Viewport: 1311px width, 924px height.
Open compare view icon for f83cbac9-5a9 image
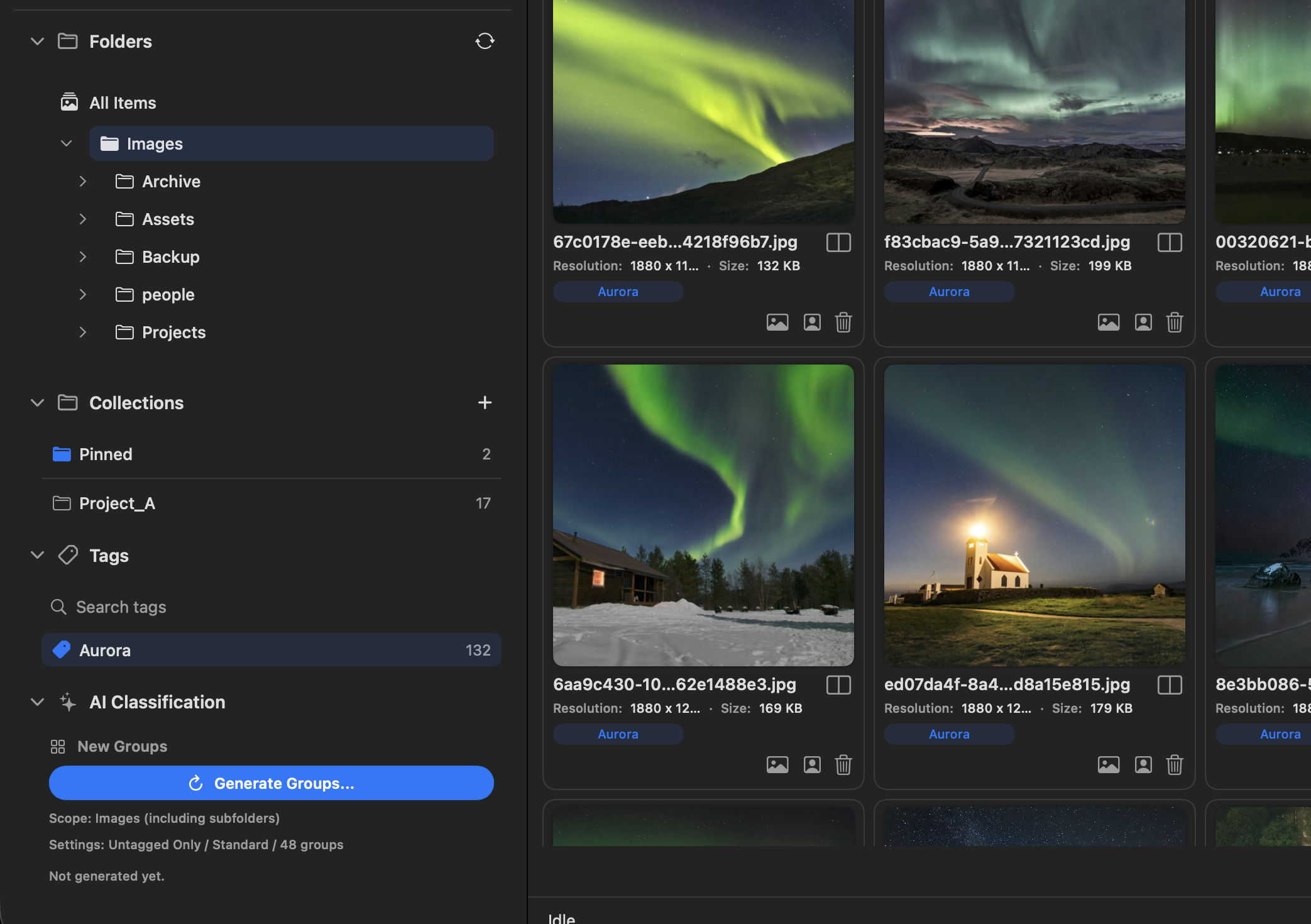(1170, 243)
